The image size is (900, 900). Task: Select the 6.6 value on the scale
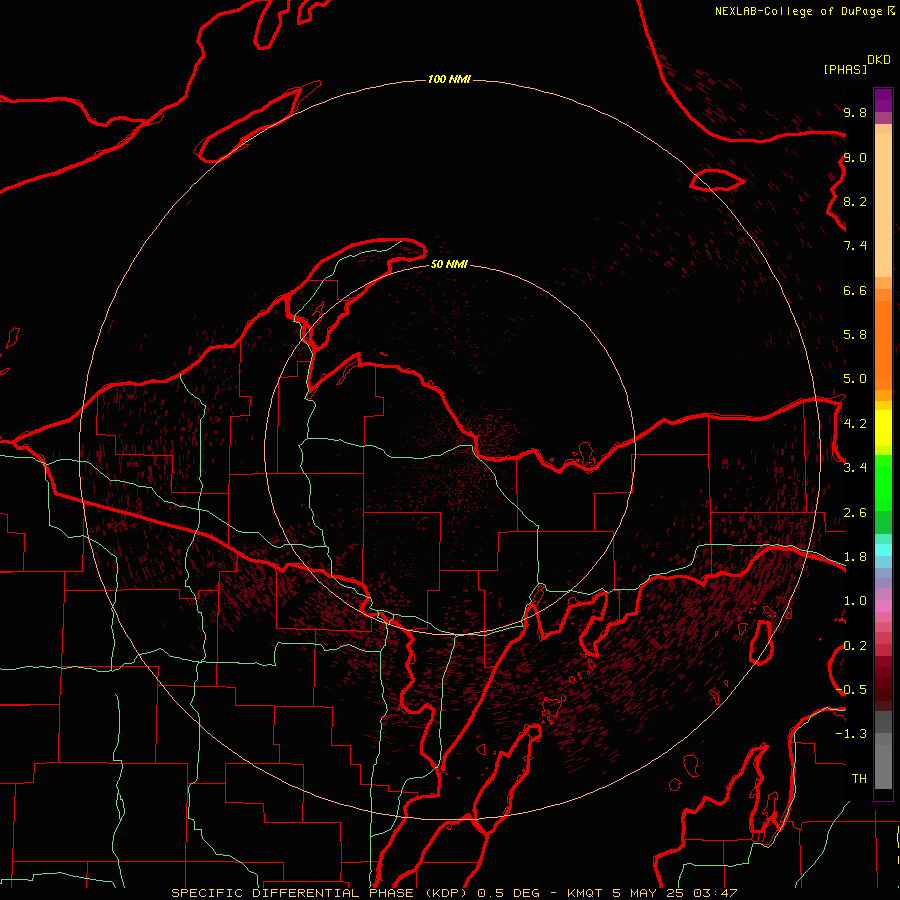click(855, 290)
